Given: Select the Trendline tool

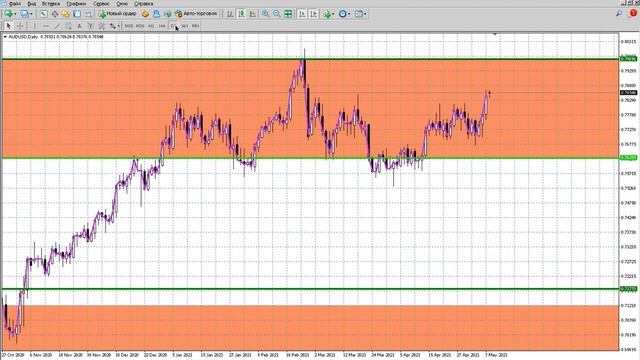Looking at the screenshot, I should [x=57, y=26].
